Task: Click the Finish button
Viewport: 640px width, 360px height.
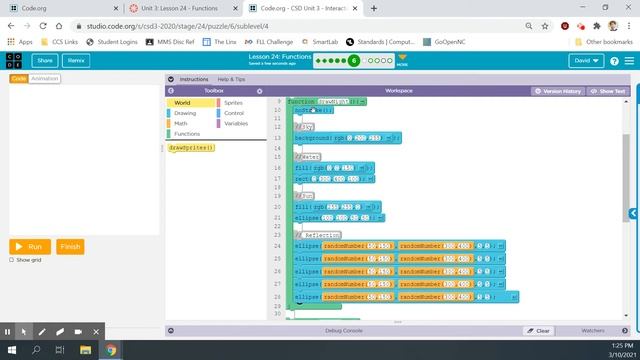Action: pyautogui.click(x=70, y=247)
